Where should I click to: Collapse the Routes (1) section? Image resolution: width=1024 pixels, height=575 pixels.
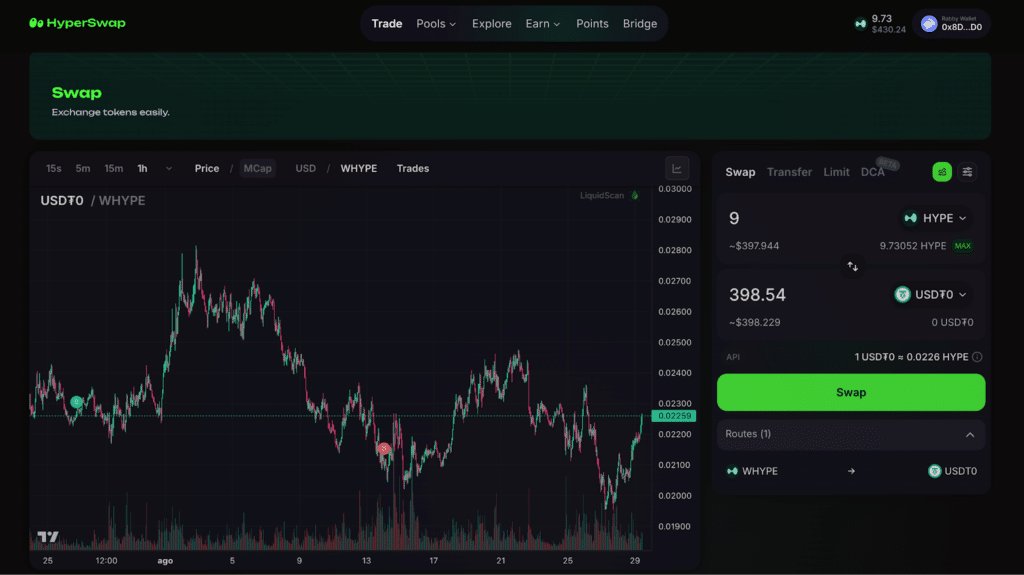[851, 435]
